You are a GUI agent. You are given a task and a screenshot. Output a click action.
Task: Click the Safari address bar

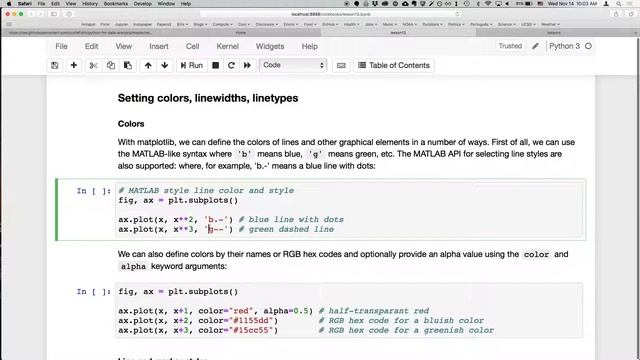point(331,14)
